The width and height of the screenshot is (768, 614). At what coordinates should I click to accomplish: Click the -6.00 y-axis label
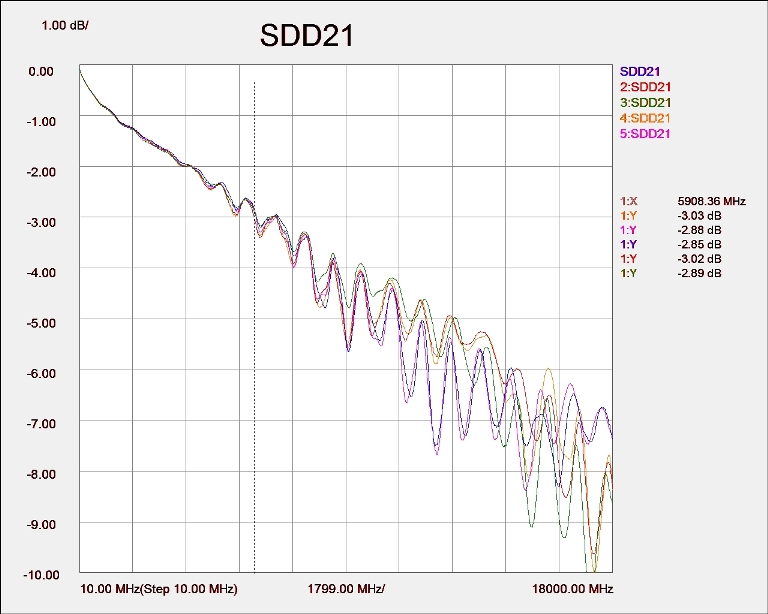point(41,373)
